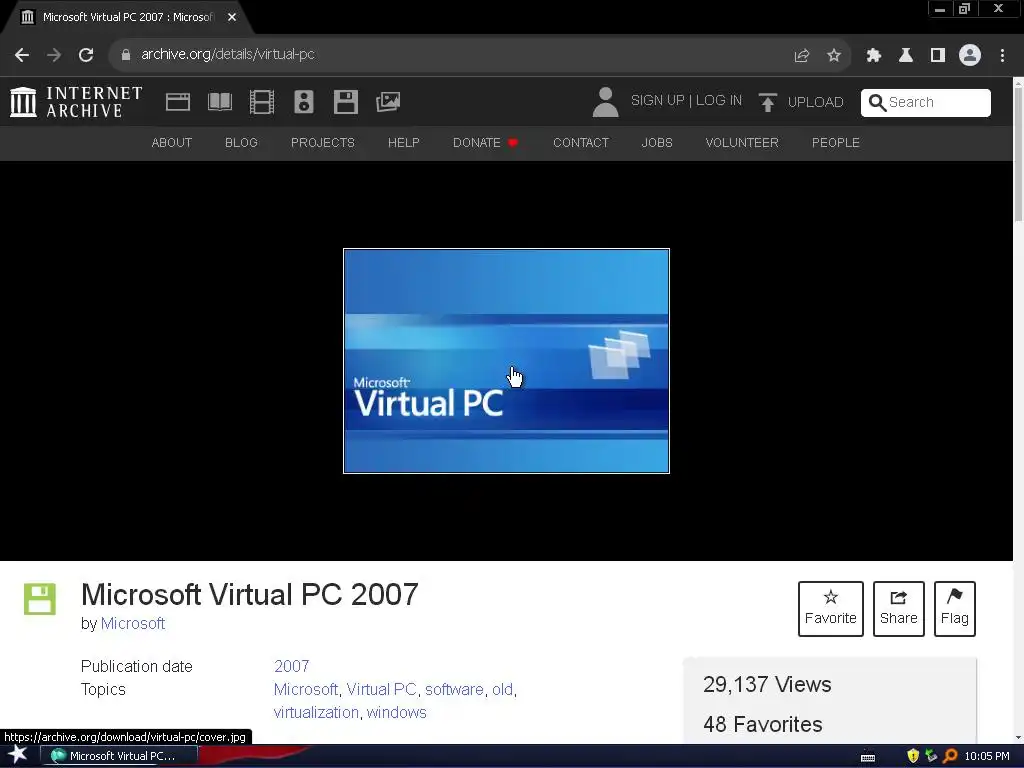Click the share page icon in address bar
1024x768 pixels.
(802, 56)
